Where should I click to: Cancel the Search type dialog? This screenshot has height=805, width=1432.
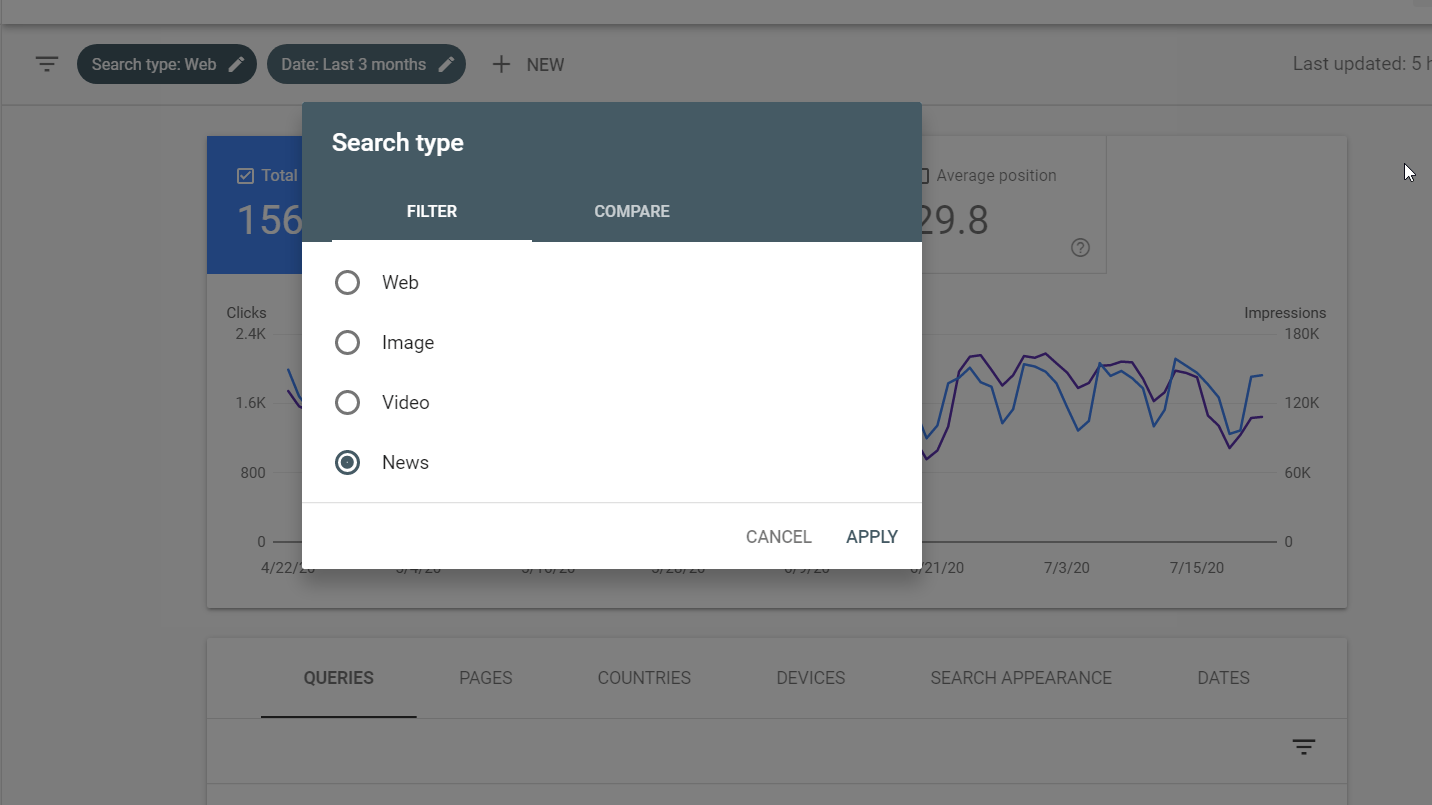[778, 536]
